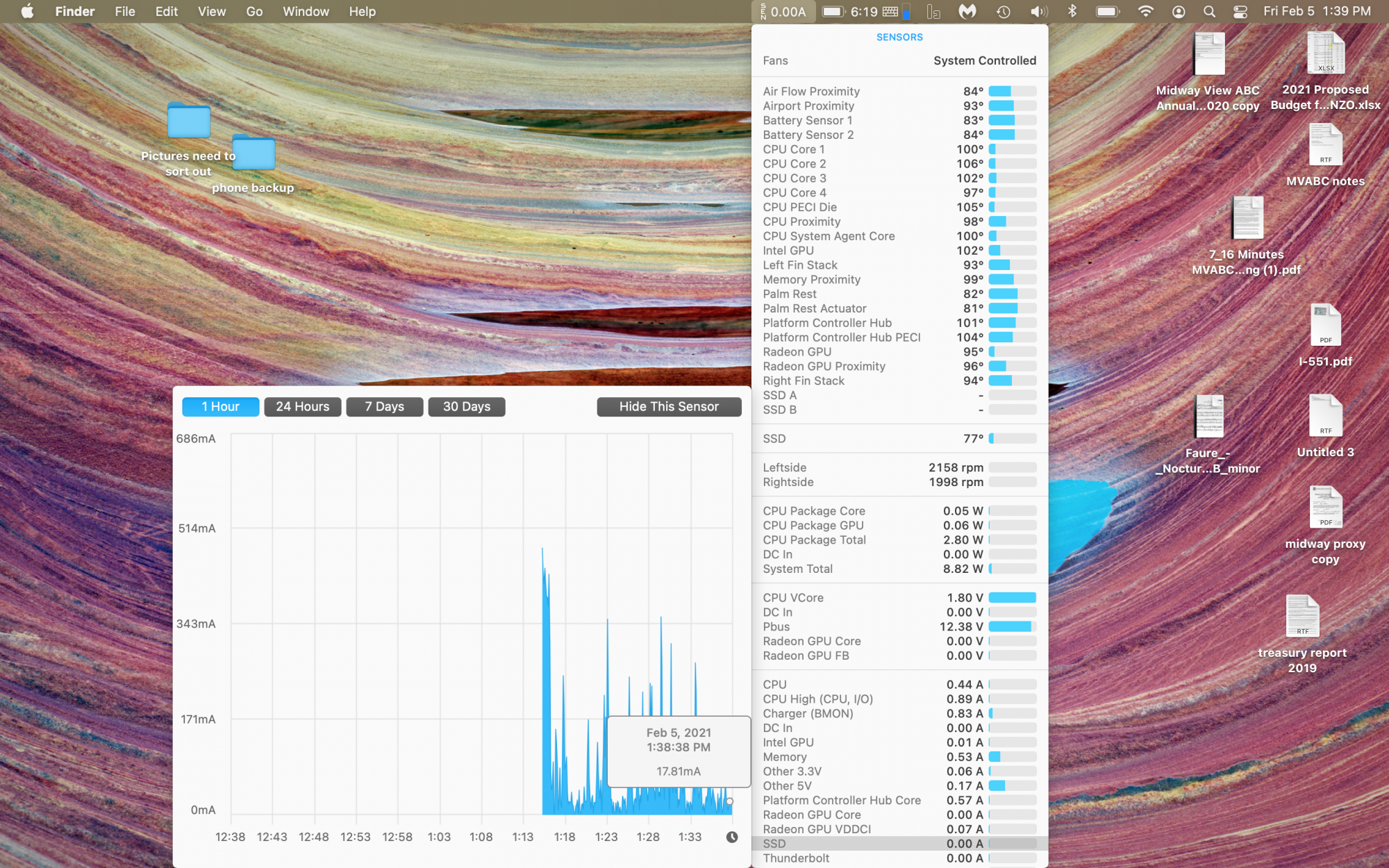The width and height of the screenshot is (1389, 868).
Task: Click the CPU VCore voltage bar
Action: pyautogui.click(x=1012, y=598)
